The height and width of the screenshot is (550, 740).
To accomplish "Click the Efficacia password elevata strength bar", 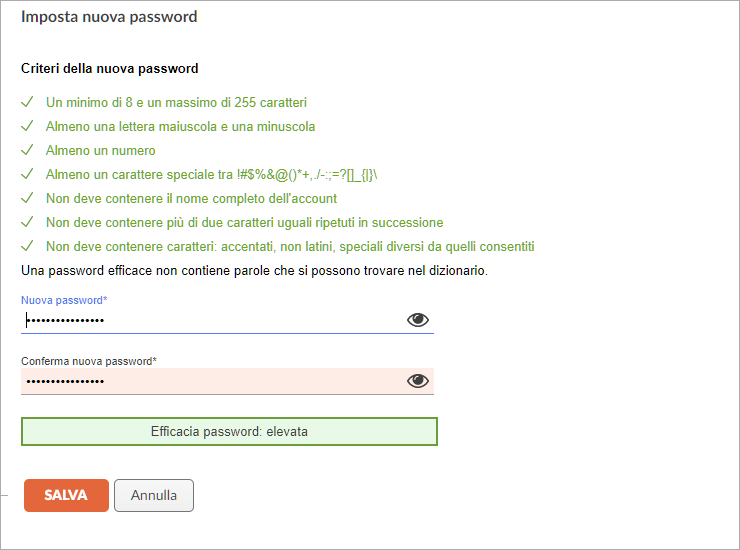I will [x=229, y=432].
